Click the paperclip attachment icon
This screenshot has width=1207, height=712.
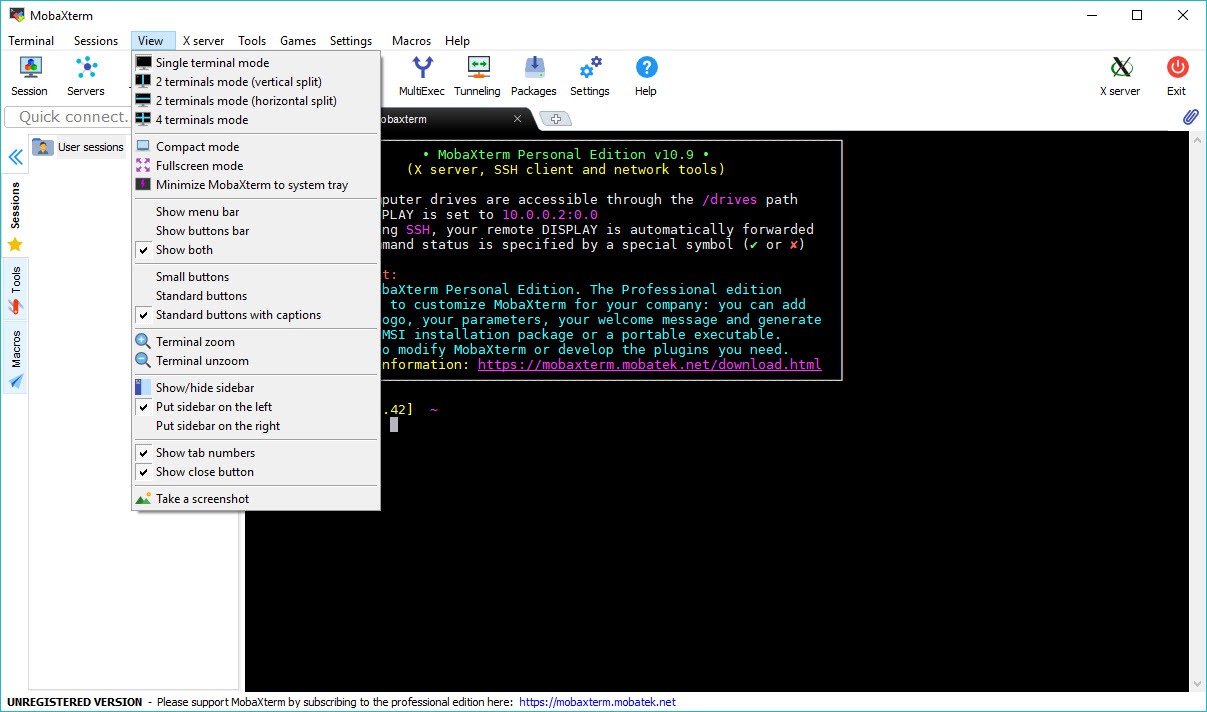[1190, 117]
